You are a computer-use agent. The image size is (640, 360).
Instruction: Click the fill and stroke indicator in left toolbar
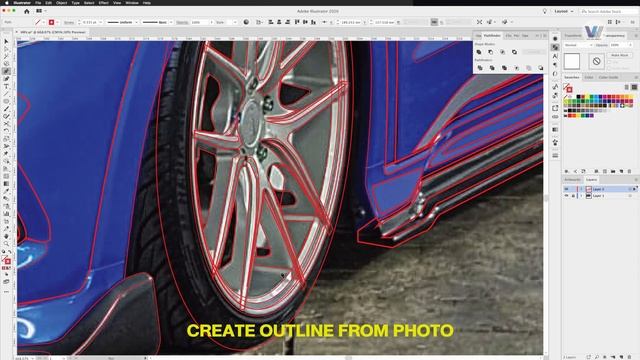pyautogui.click(x=6, y=260)
